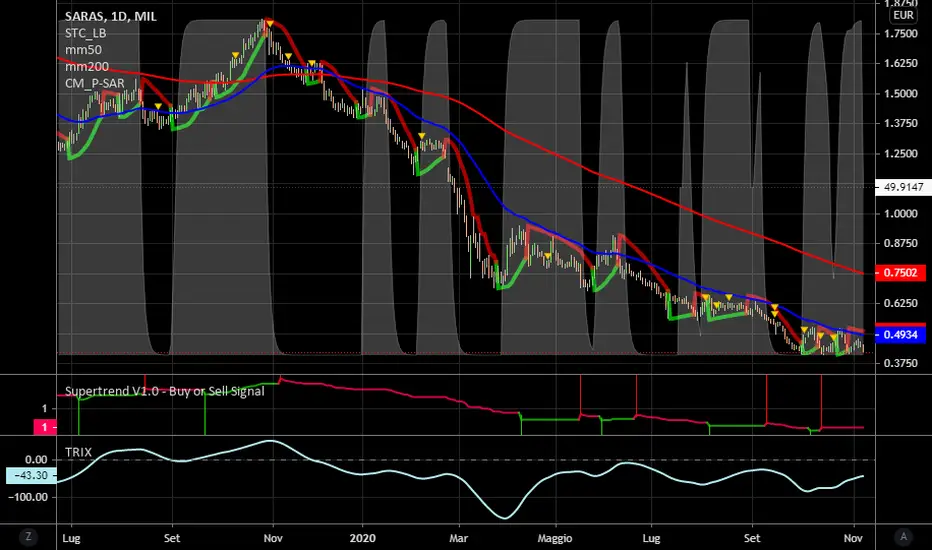The image size is (932, 550).
Task: Select the mm200 indicator label
Action: tap(87, 67)
